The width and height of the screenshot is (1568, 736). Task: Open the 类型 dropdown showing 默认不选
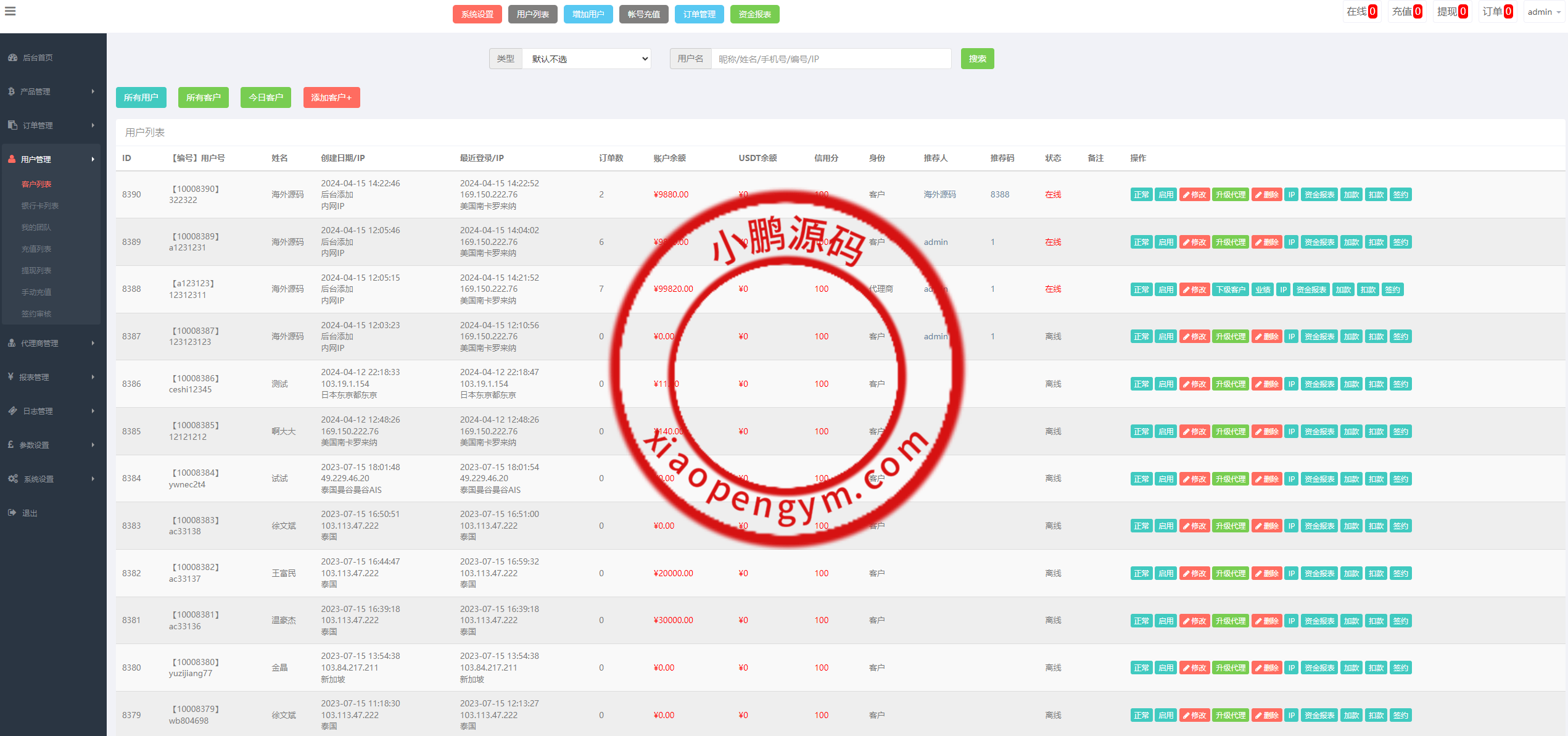[x=586, y=59]
